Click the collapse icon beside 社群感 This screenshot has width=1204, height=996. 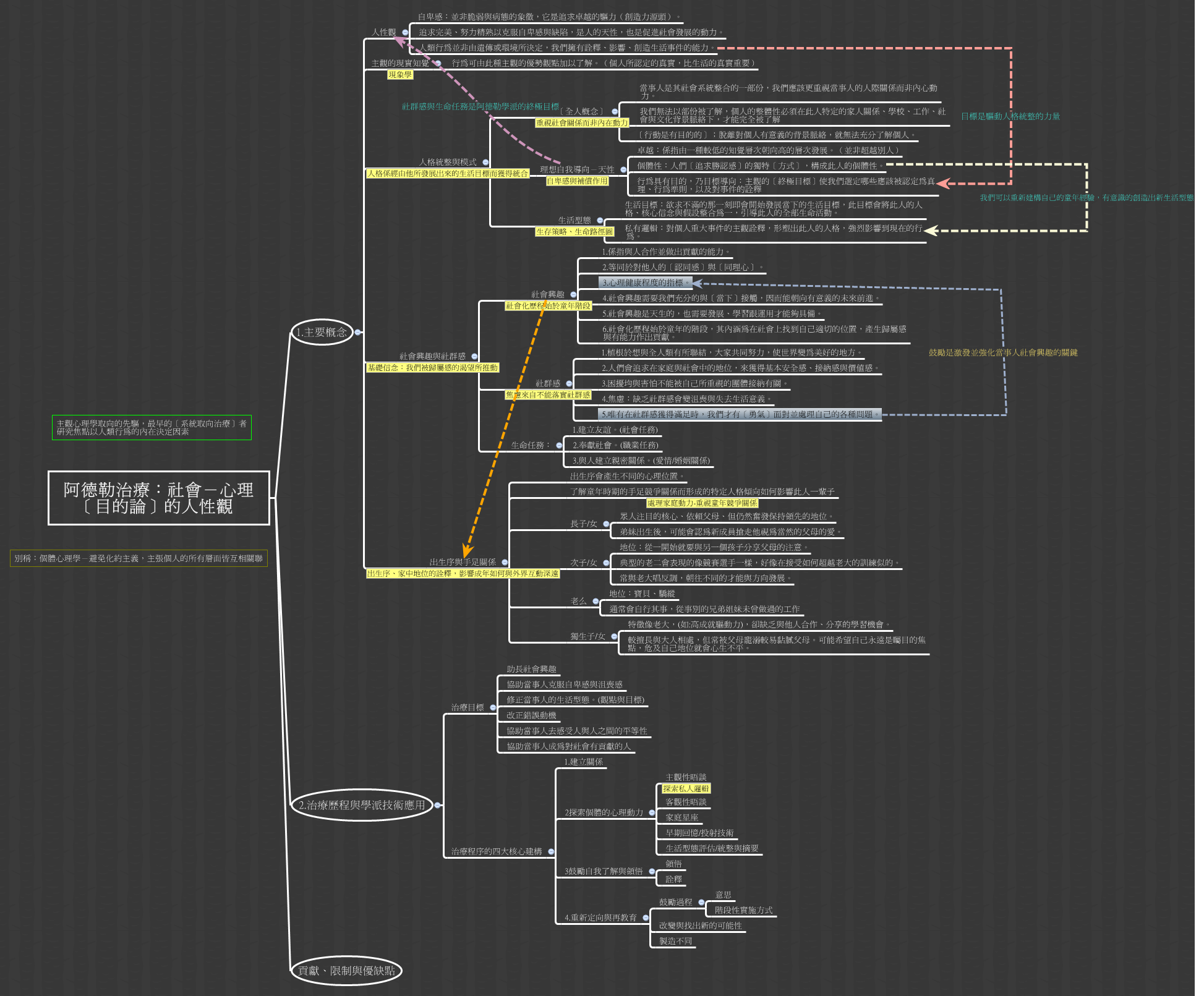click(569, 384)
